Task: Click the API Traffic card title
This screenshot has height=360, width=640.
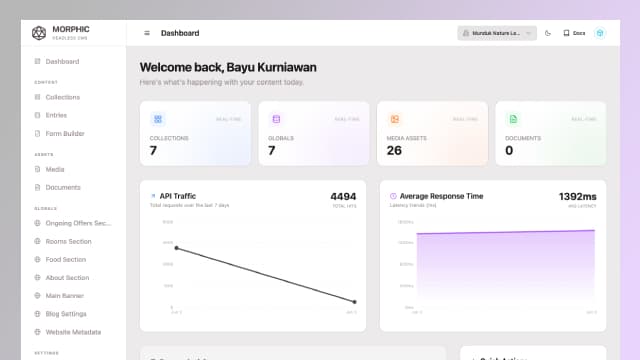Action: point(178,196)
